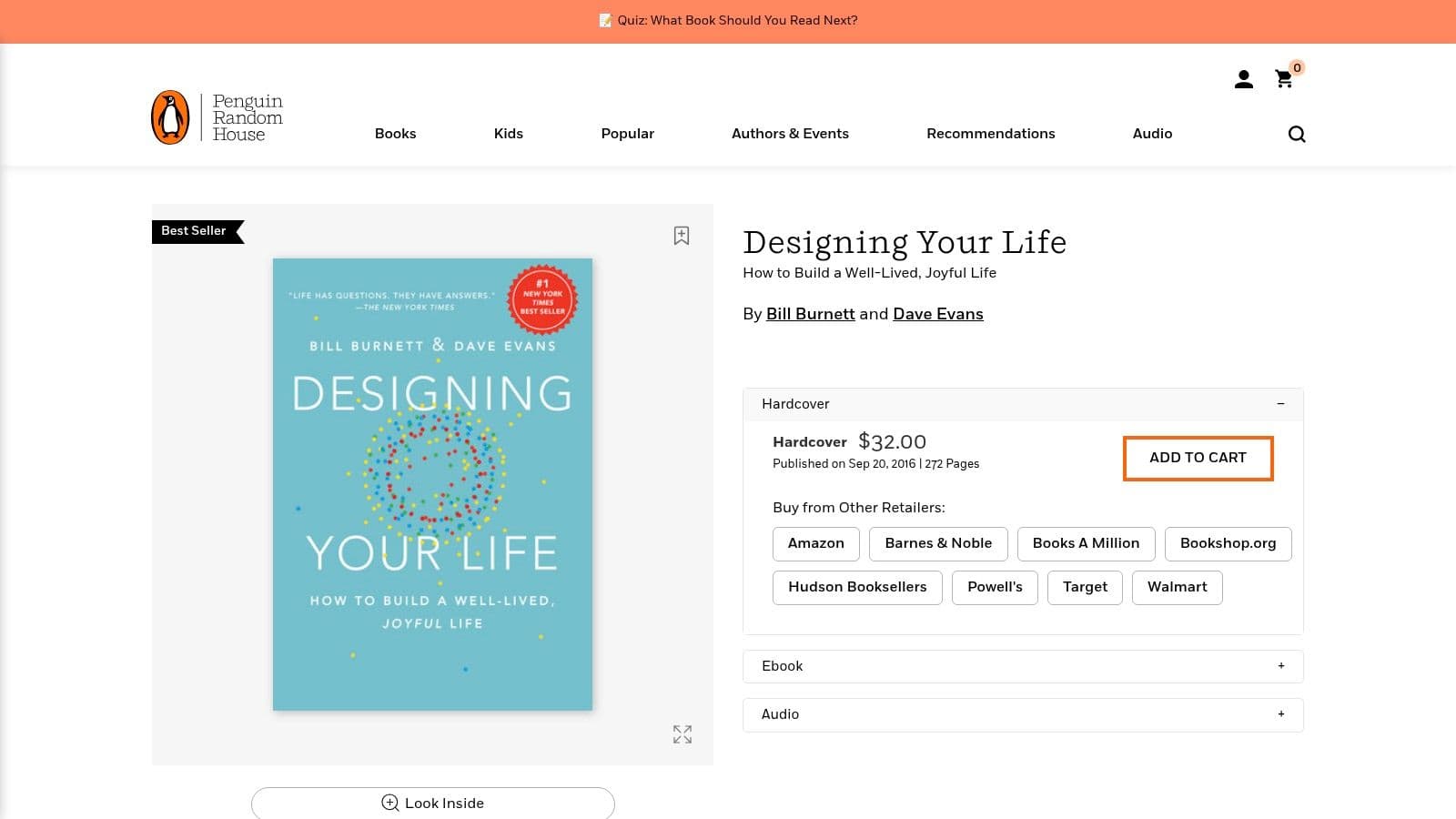
Task: Click the 'Buy from Other Retailers:' label
Action: pos(859,508)
